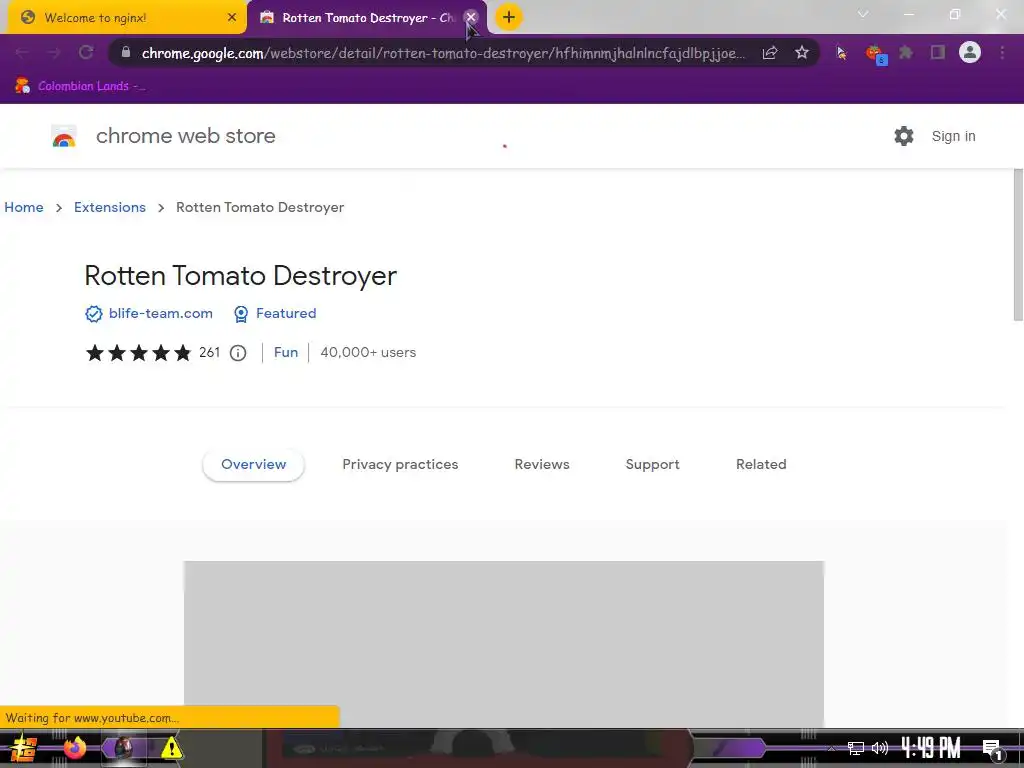The height and width of the screenshot is (768, 1024).
Task: Go back to previous page
Action: click(x=22, y=52)
